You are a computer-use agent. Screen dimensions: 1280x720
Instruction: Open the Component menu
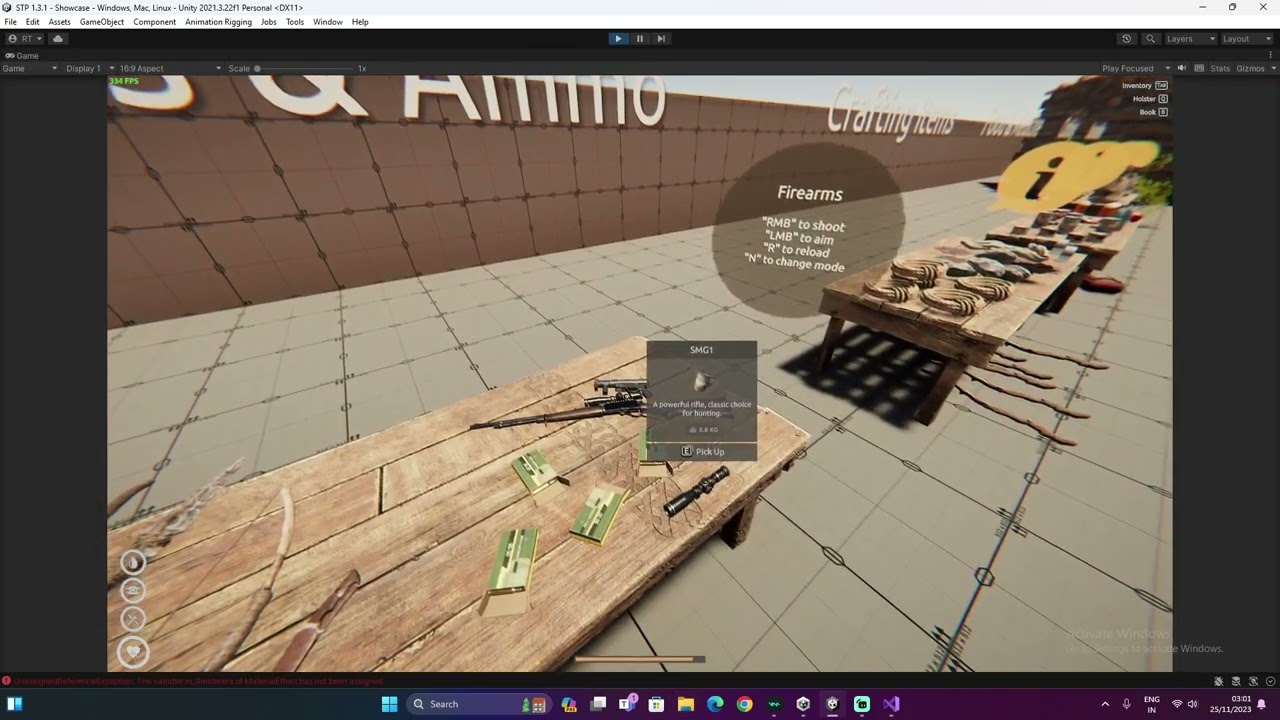154,22
